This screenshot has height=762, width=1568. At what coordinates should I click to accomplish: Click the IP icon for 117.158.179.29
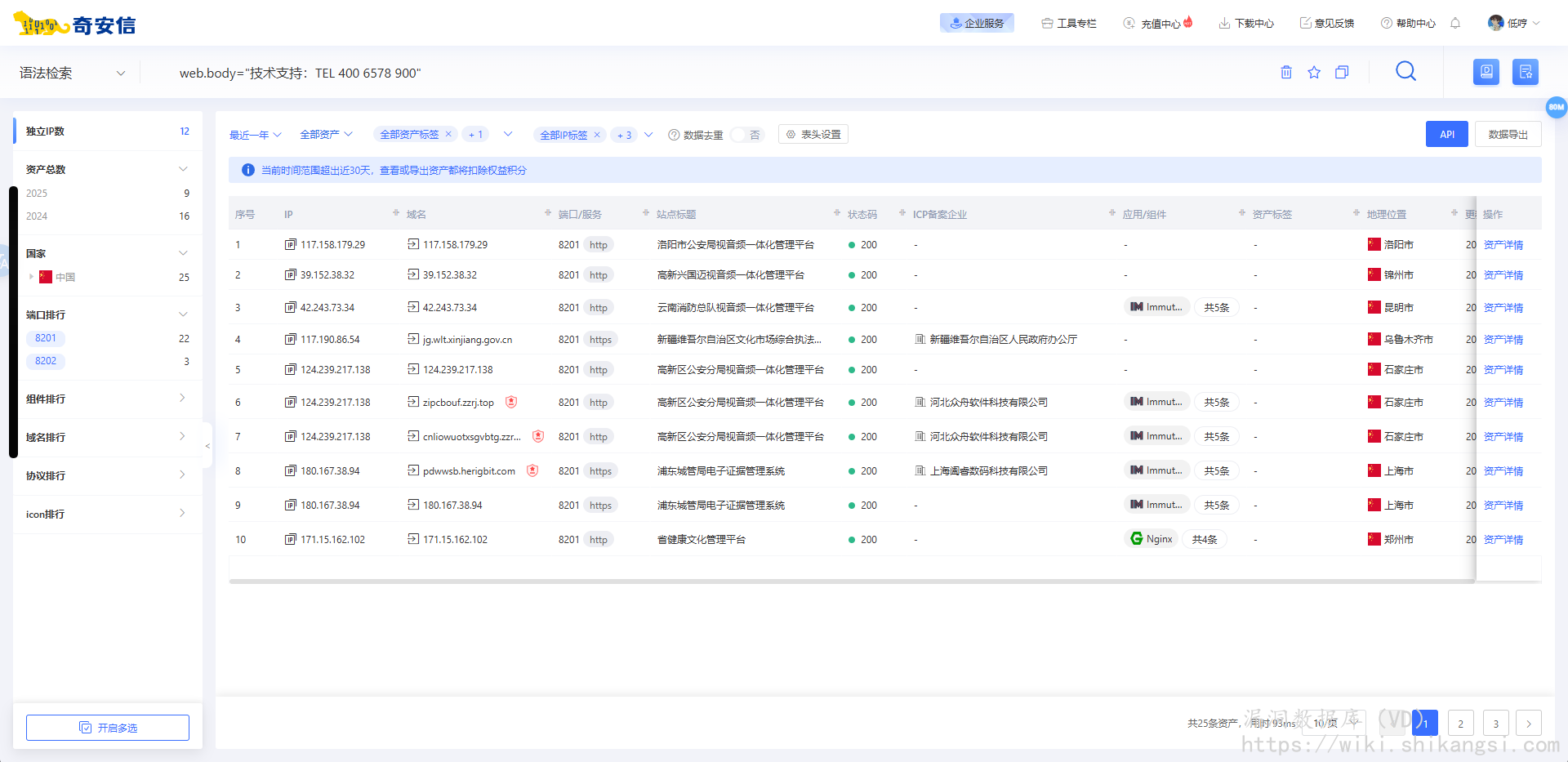click(x=291, y=244)
